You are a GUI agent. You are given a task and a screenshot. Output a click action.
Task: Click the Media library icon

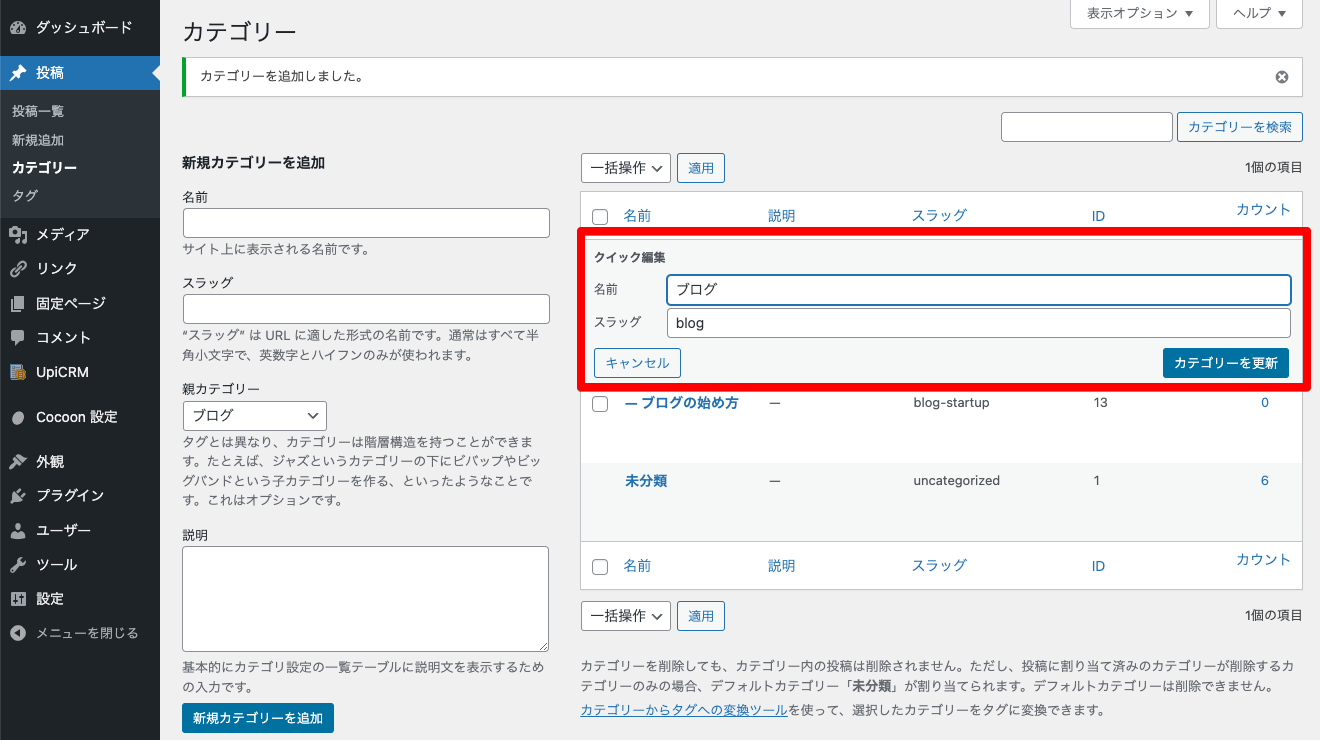pyautogui.click(x=18, y=235)
